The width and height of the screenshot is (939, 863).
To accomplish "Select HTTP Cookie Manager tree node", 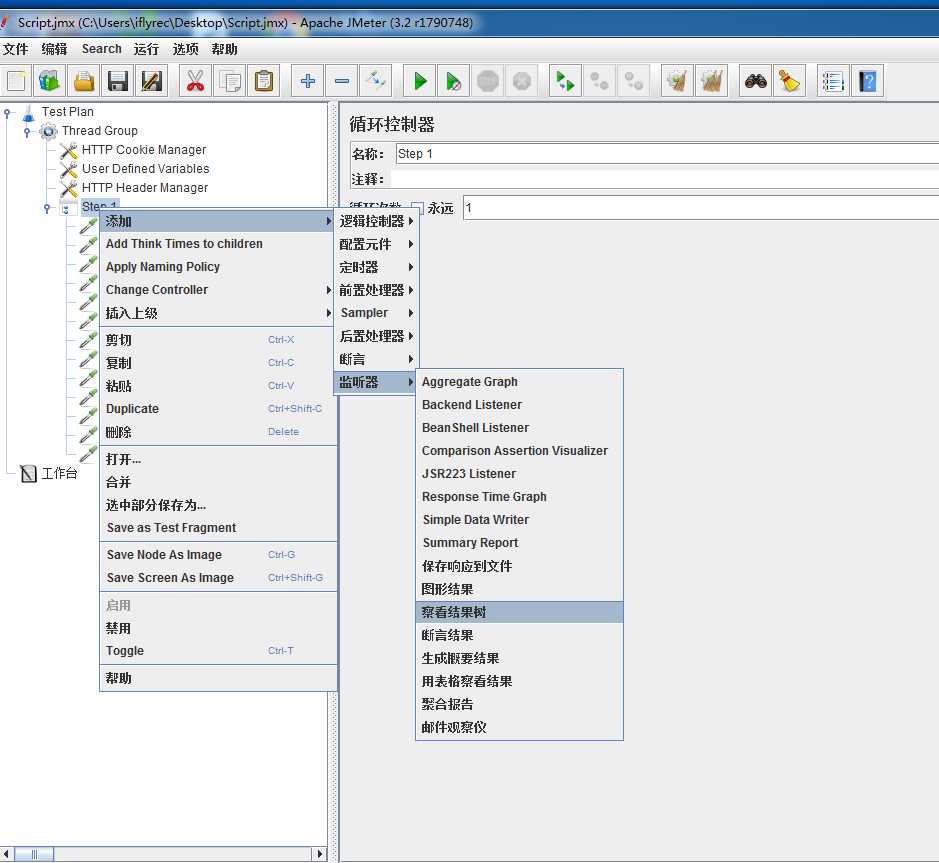I will tap(144, 150).
